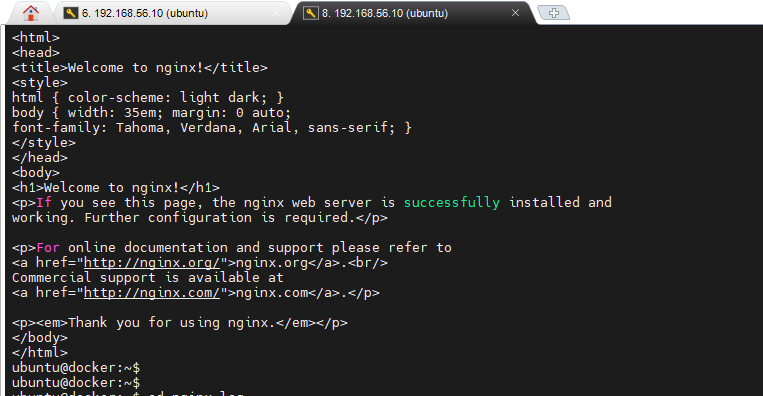The image size is (763, 396).
Task: Close tab 8. 192.168.56.10 (ubuntu)
Action: pyautogui.click(x=515, y=13)
